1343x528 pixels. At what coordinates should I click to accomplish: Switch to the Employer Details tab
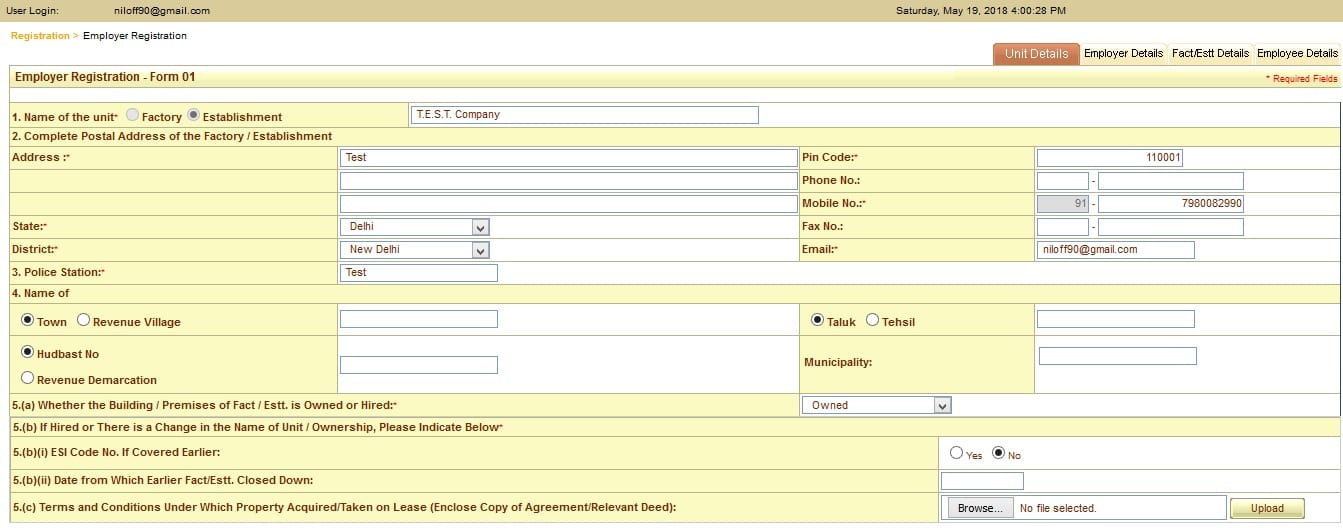1123,54
